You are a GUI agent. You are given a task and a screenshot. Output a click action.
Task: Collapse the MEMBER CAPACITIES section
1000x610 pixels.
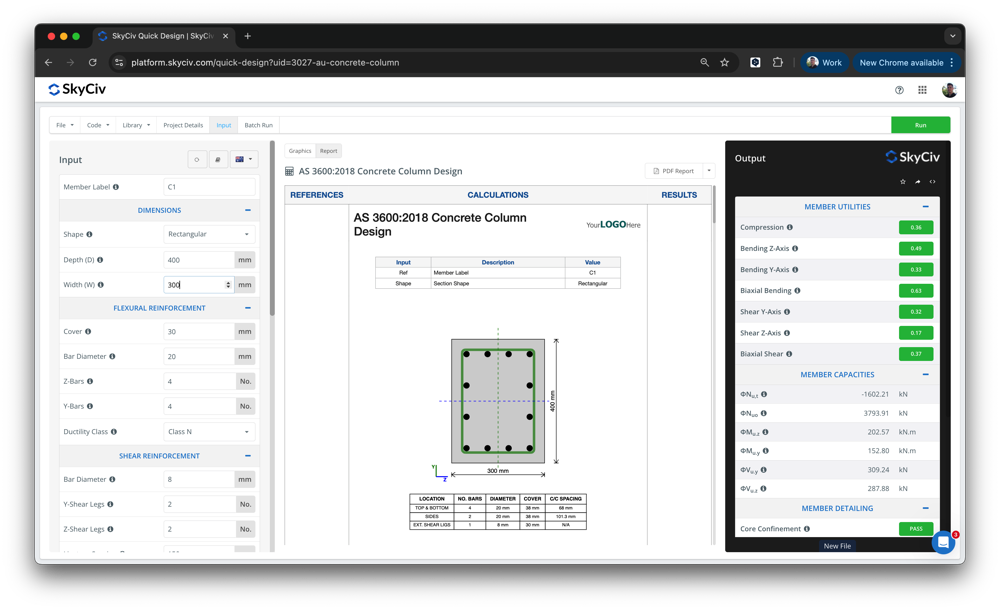(925, 375)
